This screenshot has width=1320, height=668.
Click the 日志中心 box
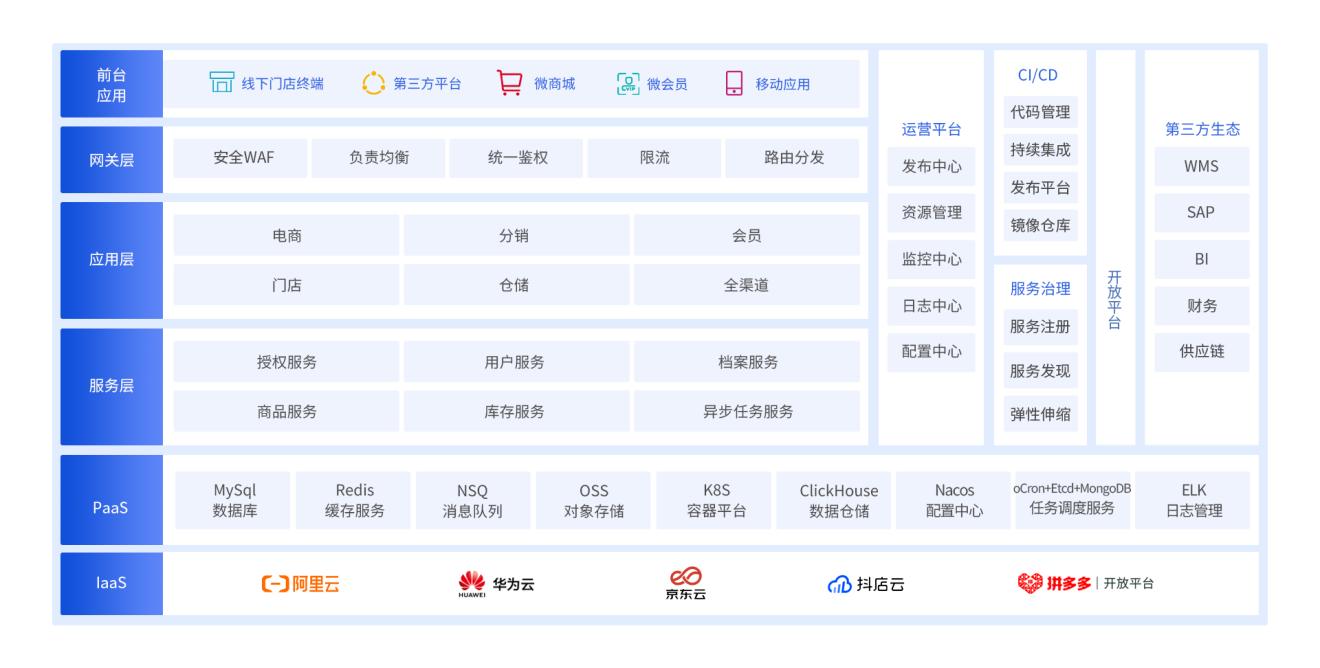[x=931, y=306]
